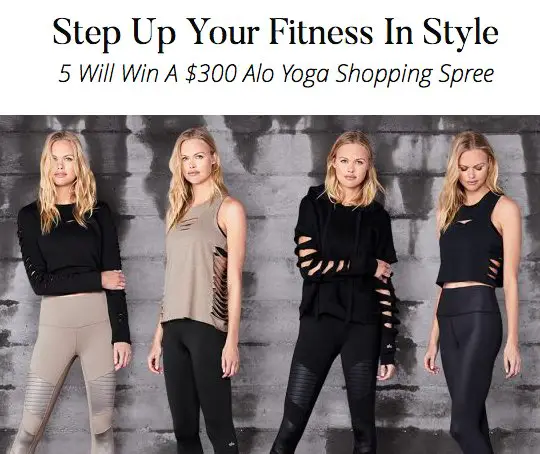The width and height of the screenshot is (540, 454).
Task: Click the words "Alo Yoga" in the subtitle
Action: point(285,74)
